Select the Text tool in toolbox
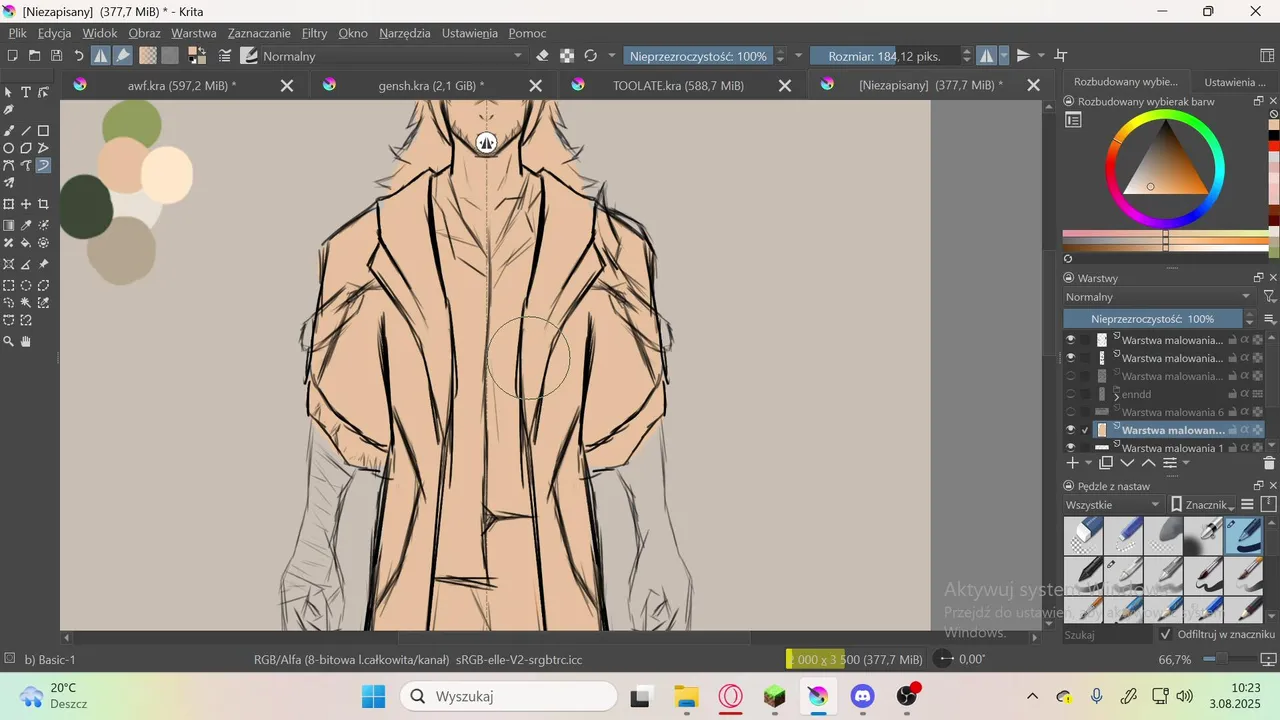Screen dimensions: 1280x720 pos(26,92)
